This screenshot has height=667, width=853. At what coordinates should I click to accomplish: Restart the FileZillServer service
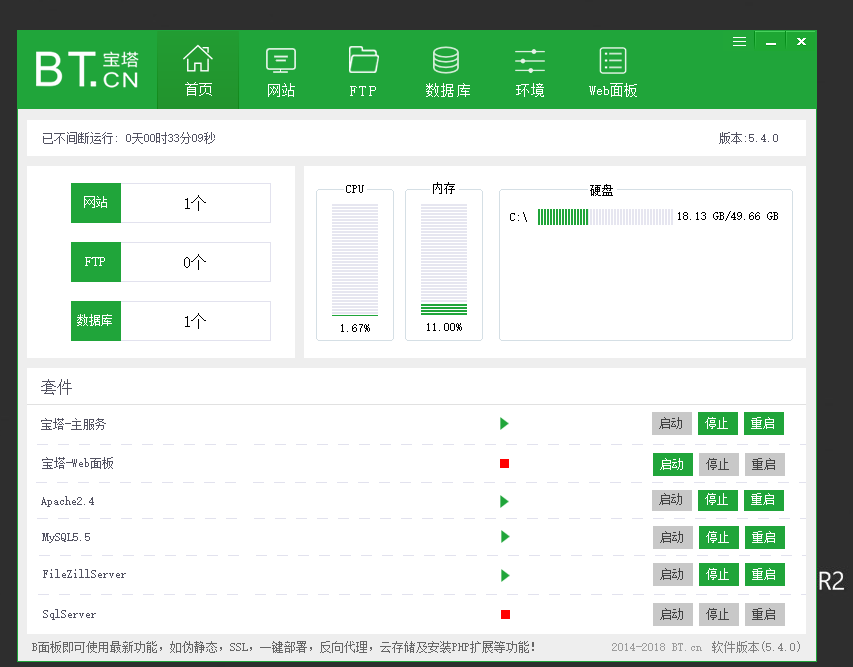pyautogui.click(x=764, y=575)
